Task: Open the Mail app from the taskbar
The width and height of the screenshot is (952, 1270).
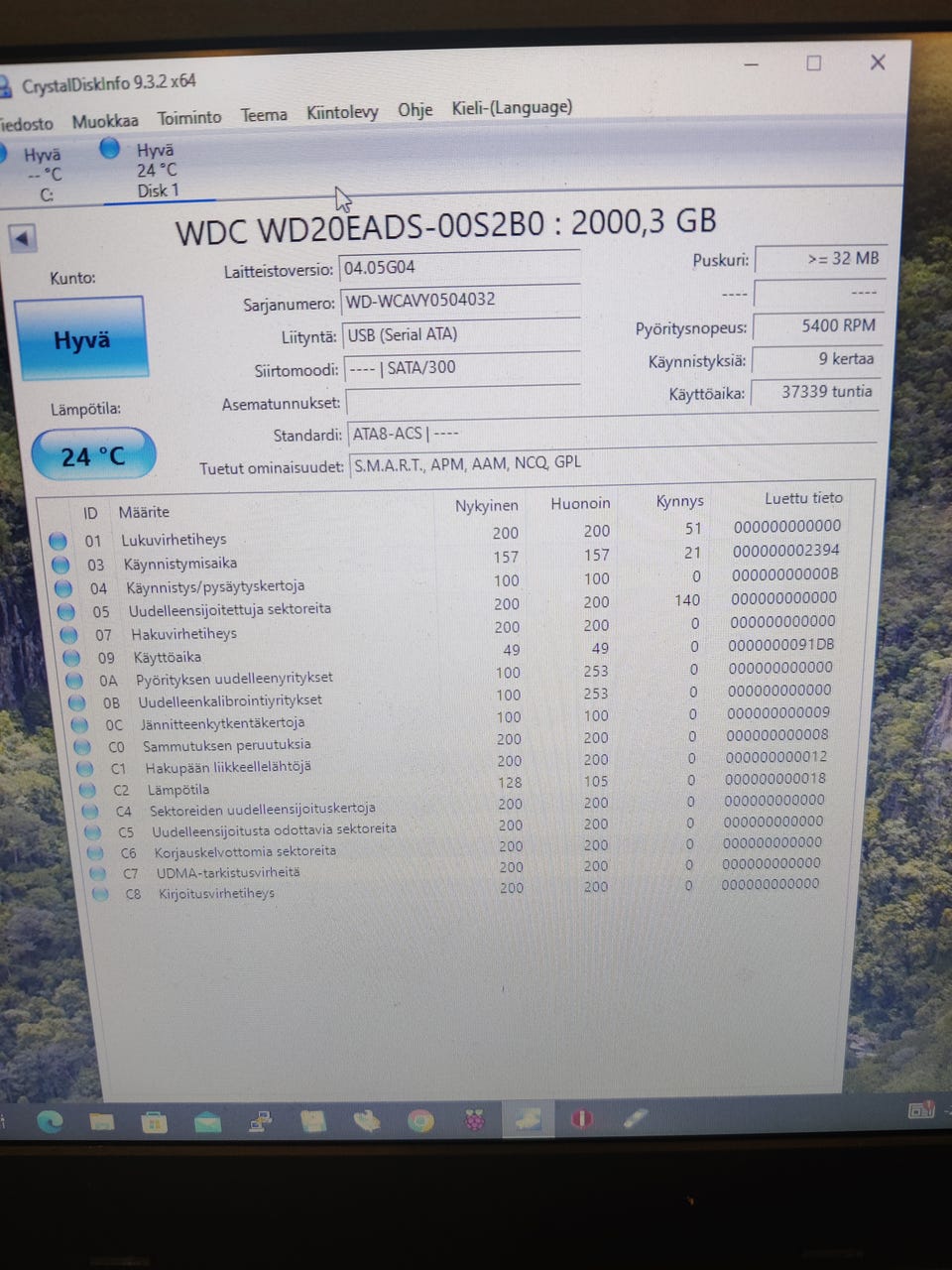Action: (x=207, y=1122)
